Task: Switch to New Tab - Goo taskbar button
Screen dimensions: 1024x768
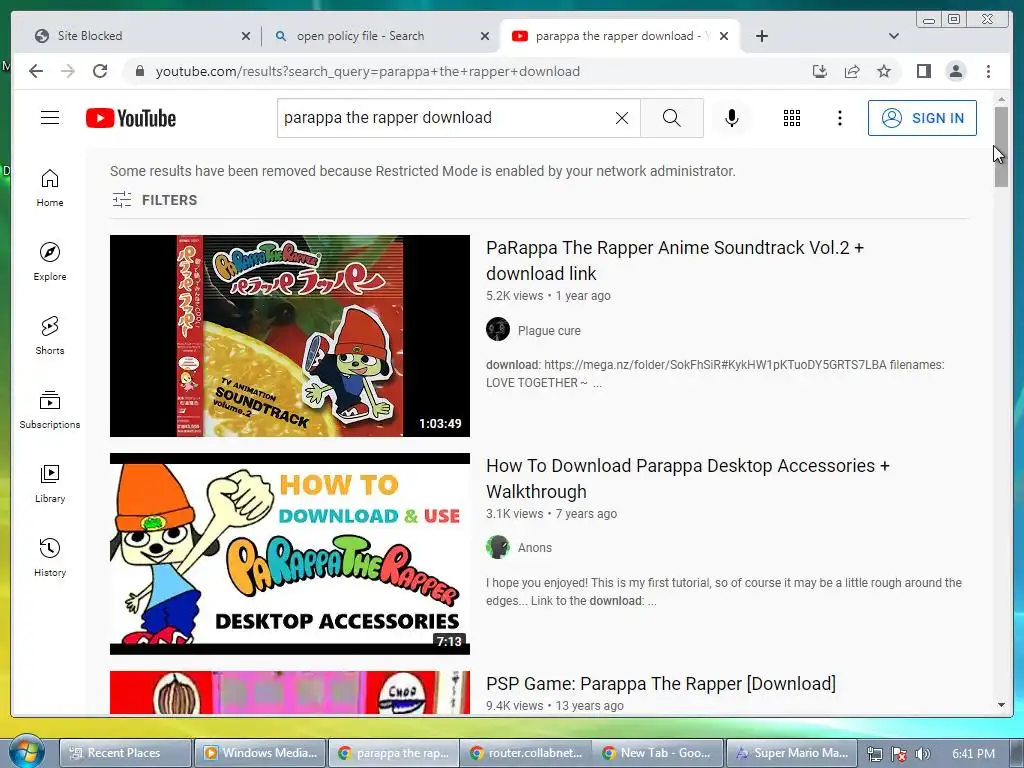Action: pos(659,753)
